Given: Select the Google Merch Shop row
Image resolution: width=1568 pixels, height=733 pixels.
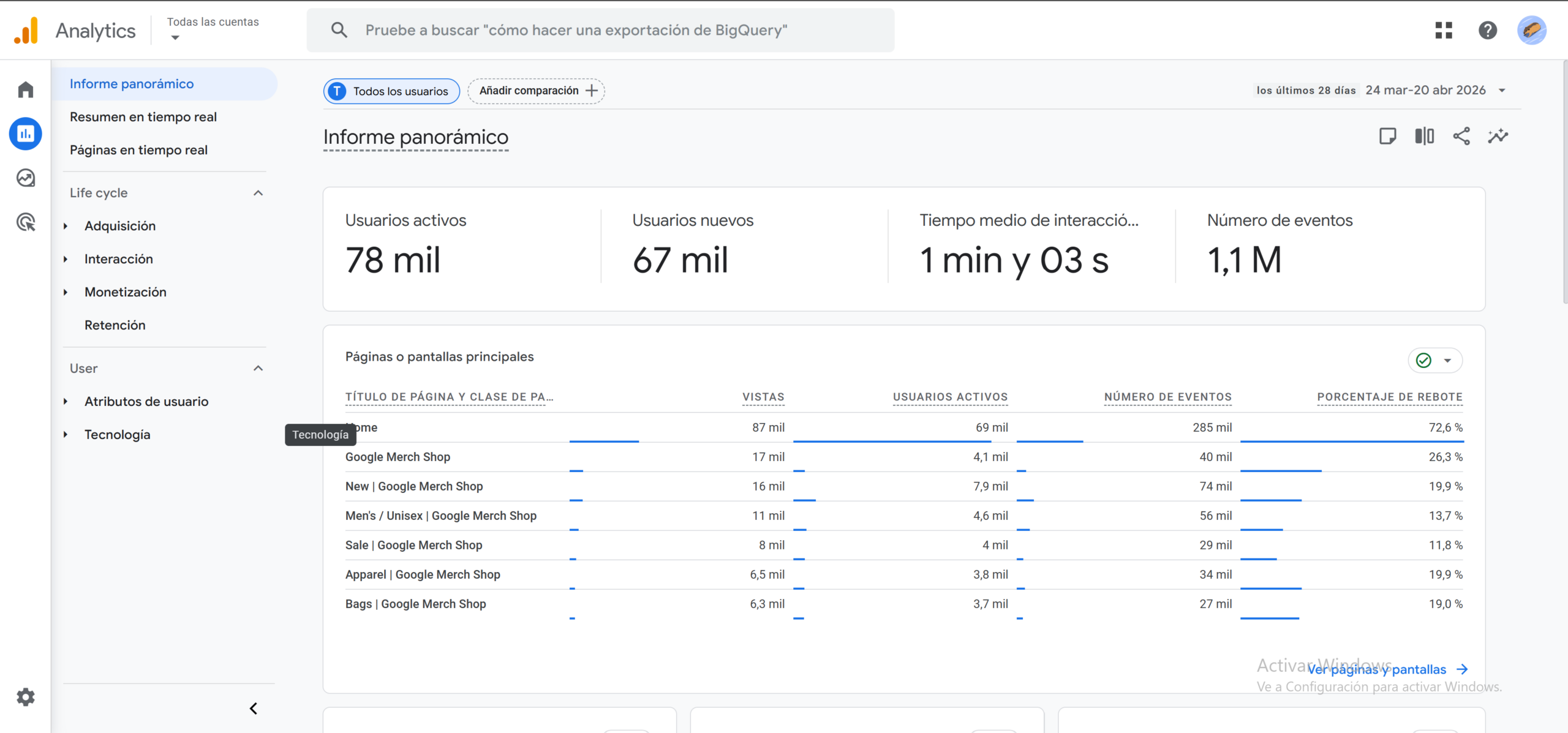Looking at the screenshot, I should [904, 457].
